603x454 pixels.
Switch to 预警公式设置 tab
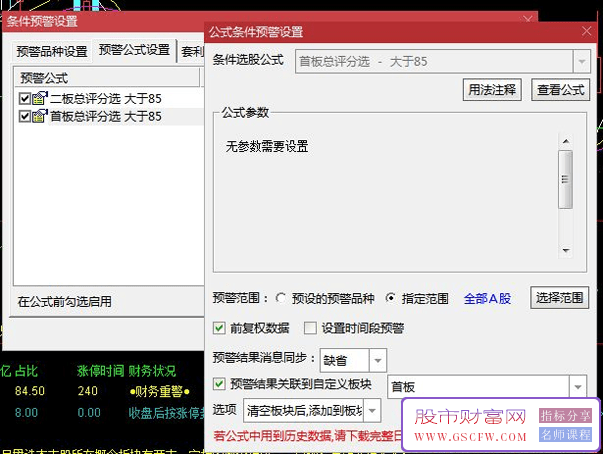point(134,50)
